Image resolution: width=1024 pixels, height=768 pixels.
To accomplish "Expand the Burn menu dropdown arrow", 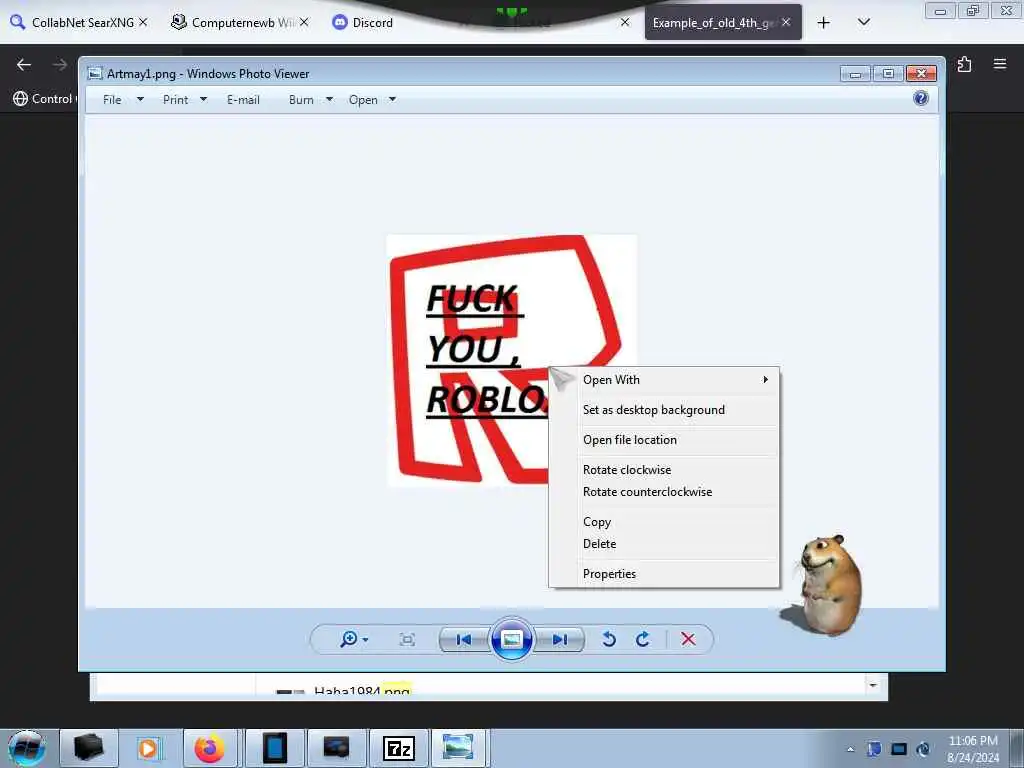I will point(329,99).
